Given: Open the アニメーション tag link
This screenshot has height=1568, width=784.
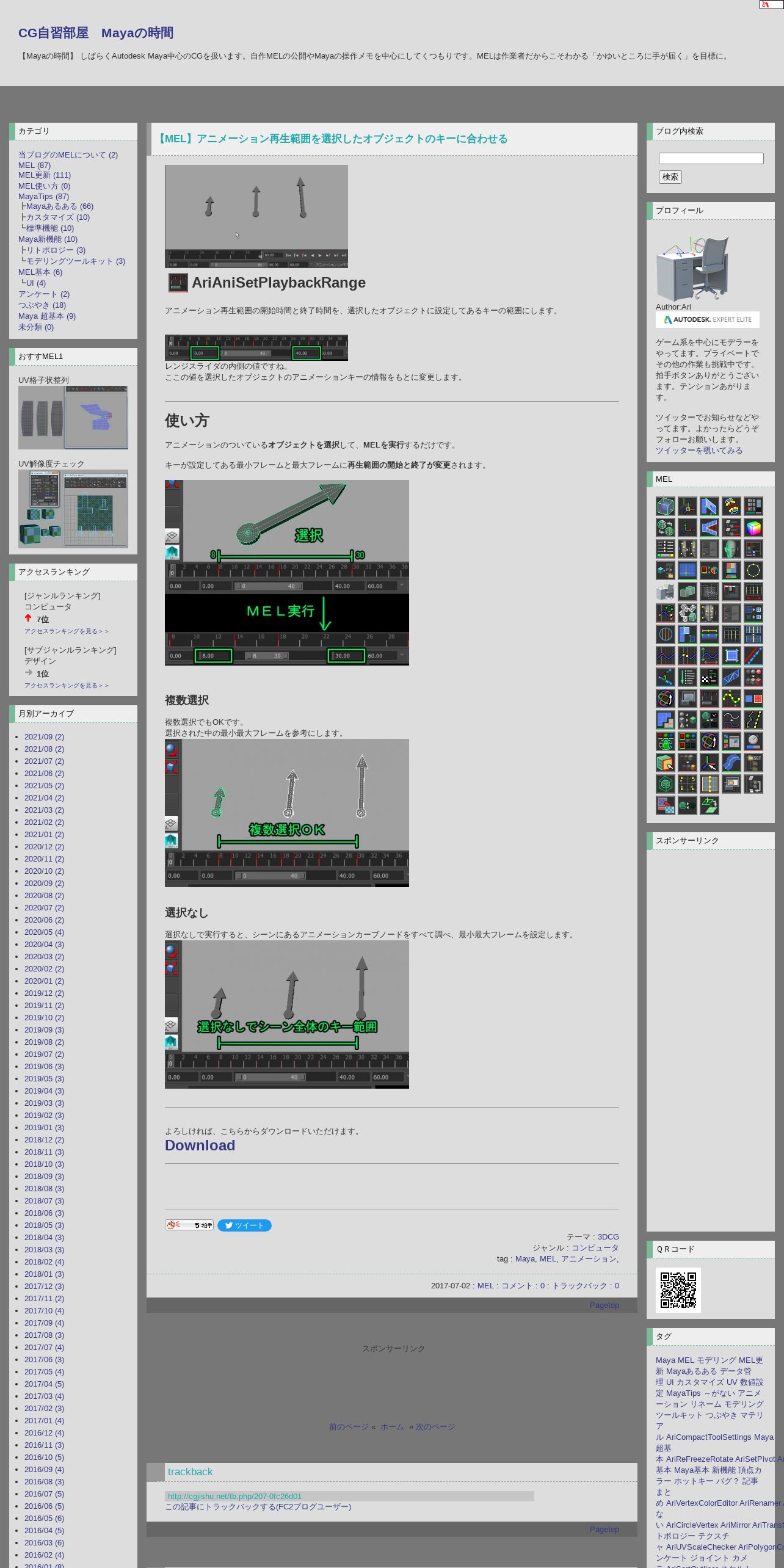Looking at the screenshot, I should click(589, 1258).
